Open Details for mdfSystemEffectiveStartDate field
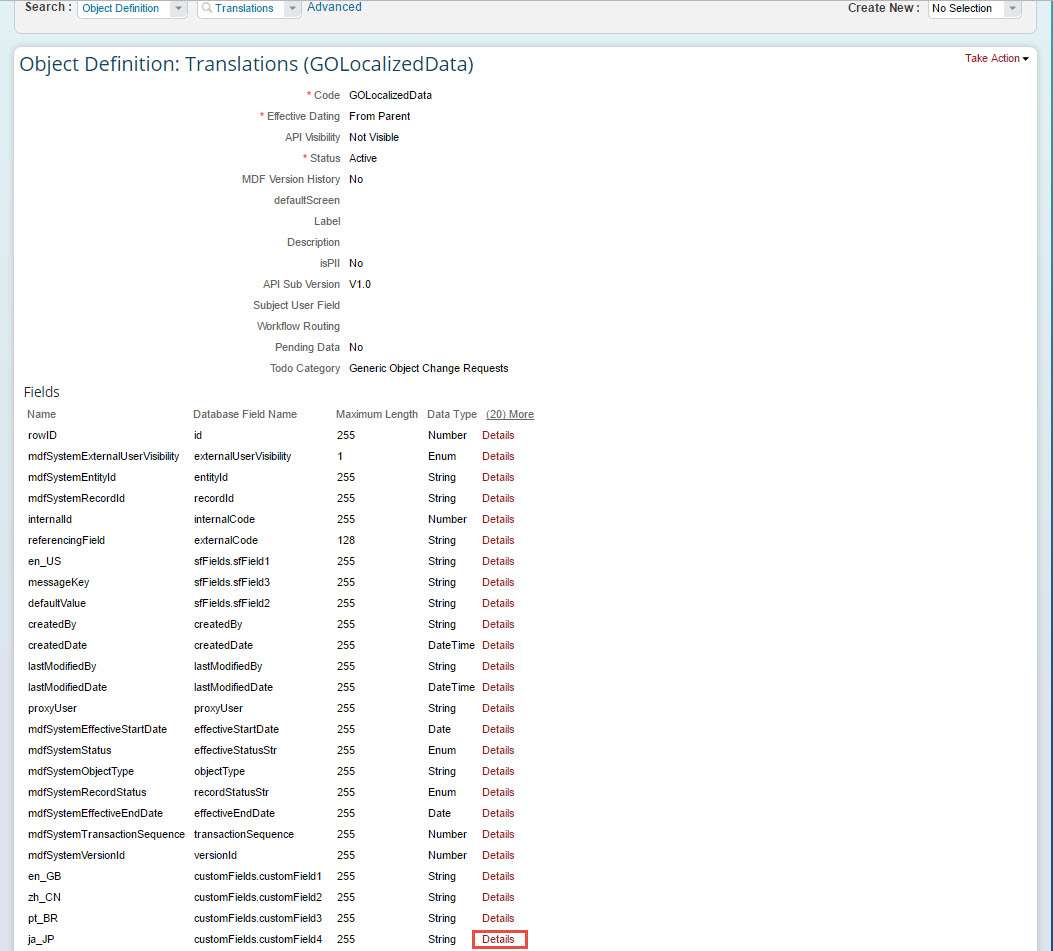 [x=498, y=729]
